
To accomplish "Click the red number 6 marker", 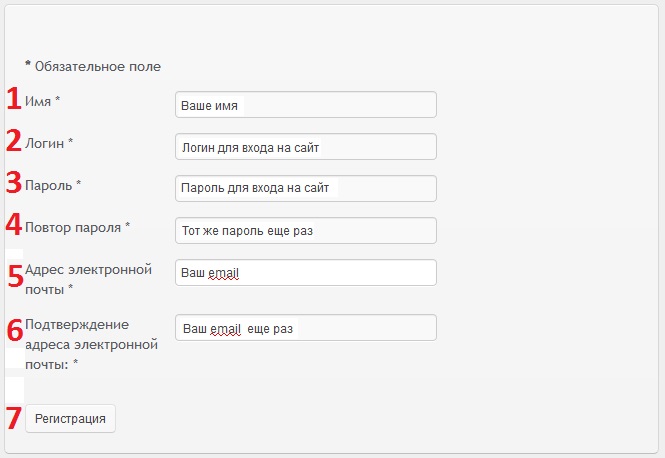I will point(15,330).
